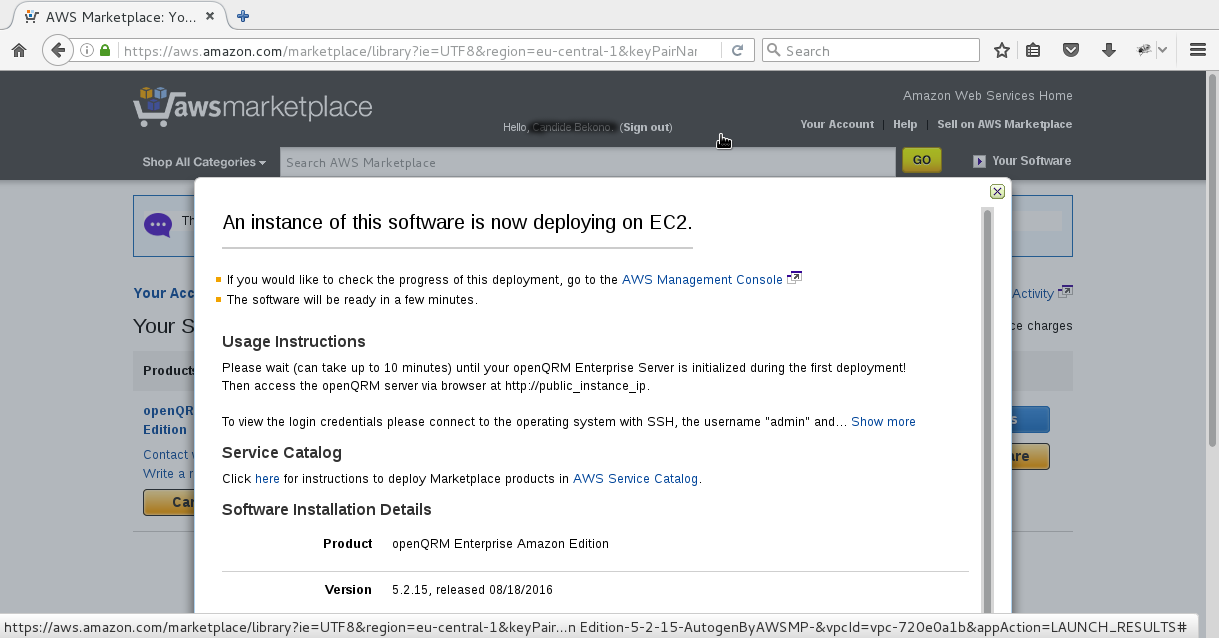Click the 'Product' row label
Image resolution: width=1219 pixels, height=638 pixels.
(348, 544)
